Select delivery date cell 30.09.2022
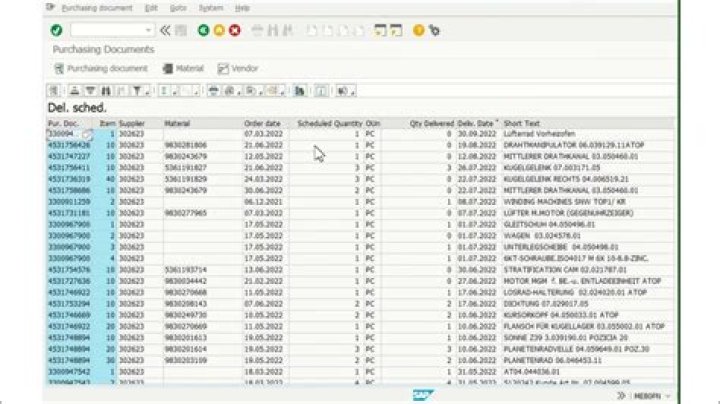Screen dimensions: 720x404 pyautogui.click(x=477, y=134)
